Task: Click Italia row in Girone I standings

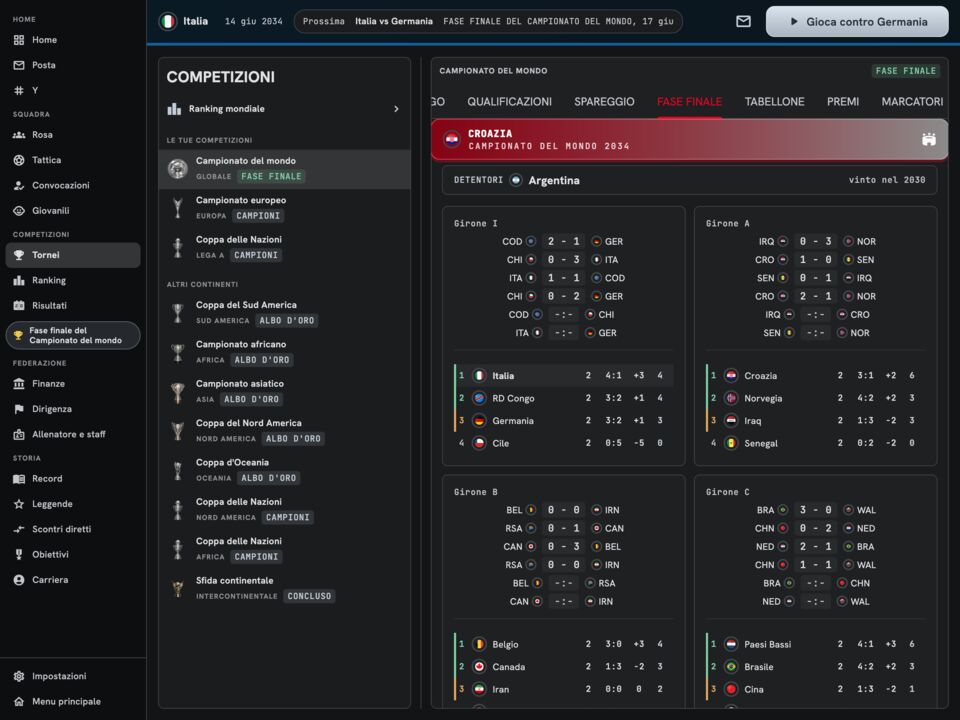Action: coord(563,375)
